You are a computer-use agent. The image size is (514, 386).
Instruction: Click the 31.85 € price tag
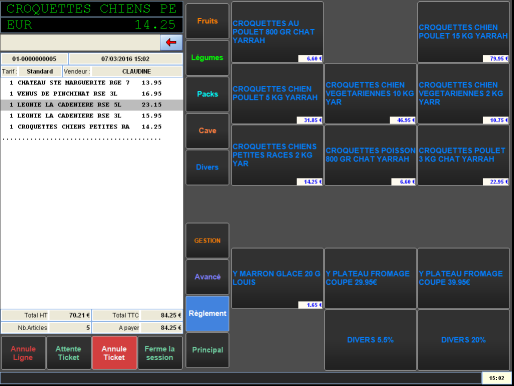pyautogui.click(x=310, y=120)
